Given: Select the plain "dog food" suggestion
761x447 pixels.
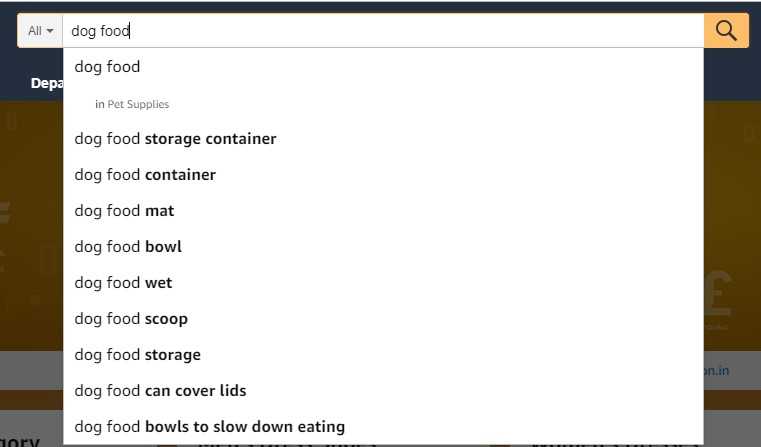Looking at the screenshot, I should [107, 67].
